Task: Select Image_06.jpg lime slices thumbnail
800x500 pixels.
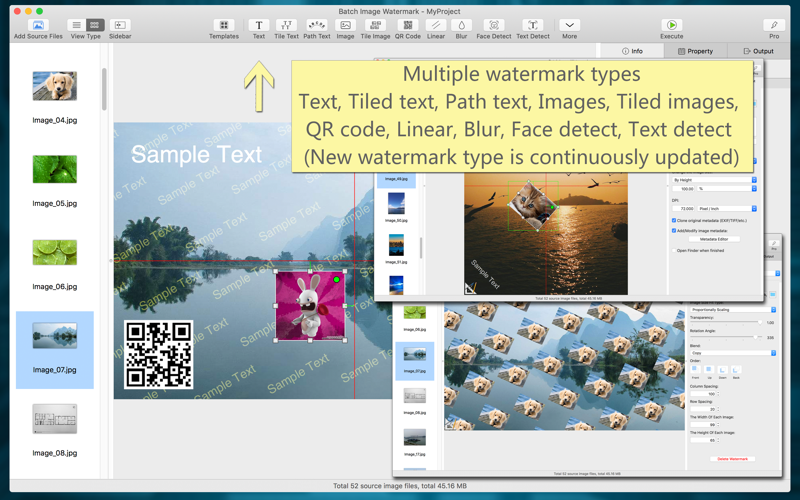Action: (55, 252)
